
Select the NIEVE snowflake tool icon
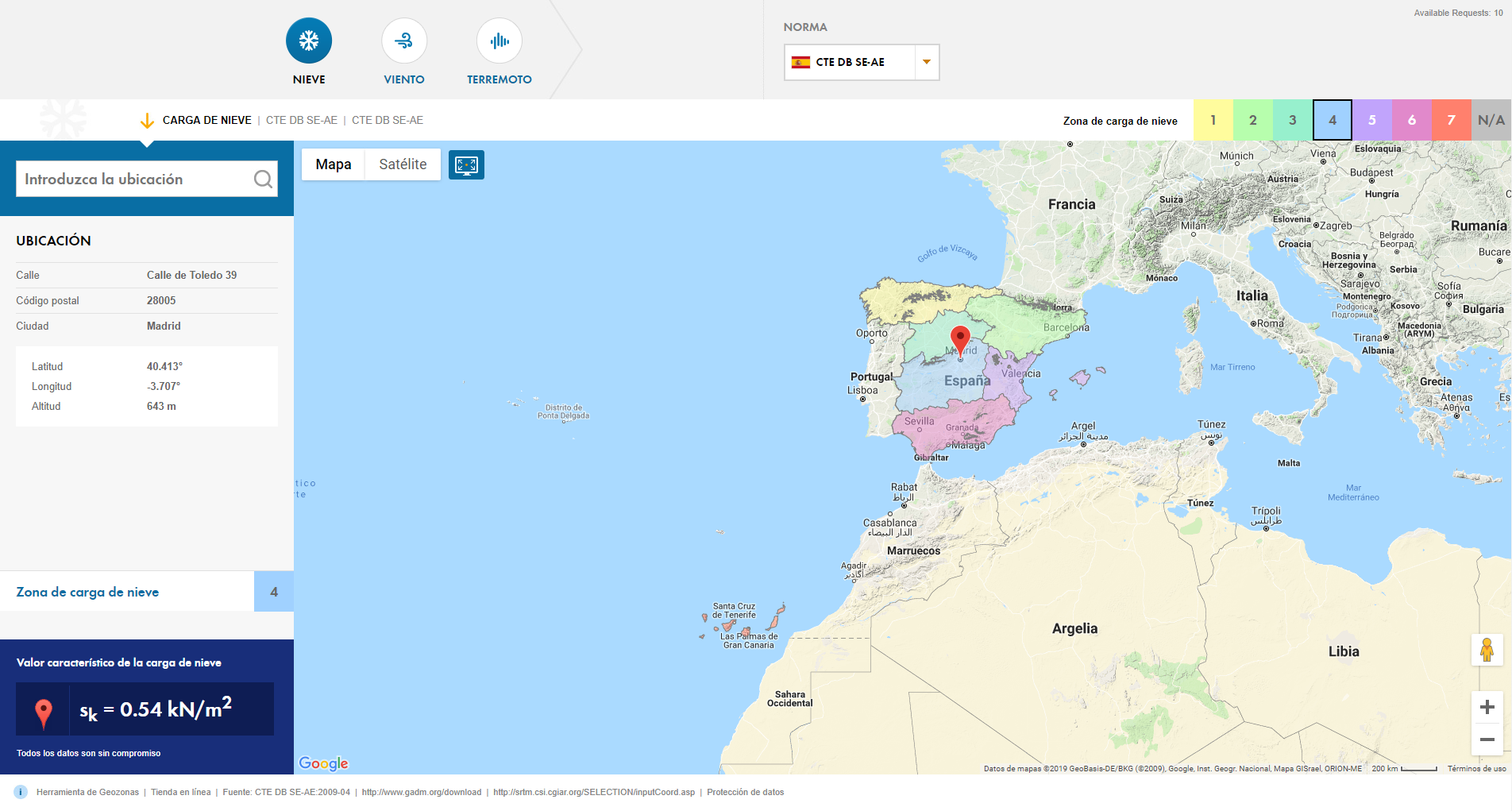(x=308, y=40)
